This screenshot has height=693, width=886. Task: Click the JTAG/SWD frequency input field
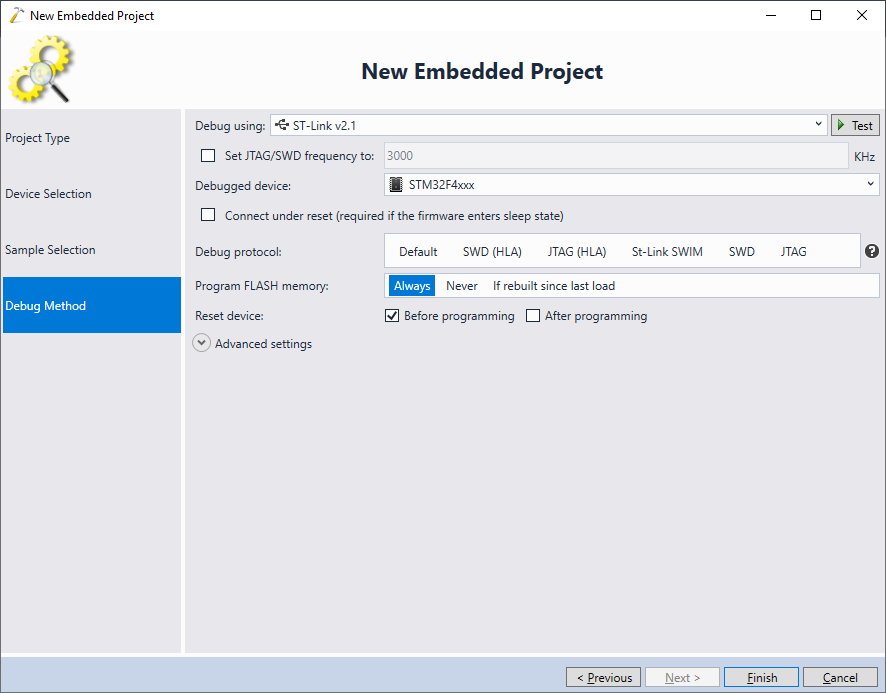tap(616, 155)
